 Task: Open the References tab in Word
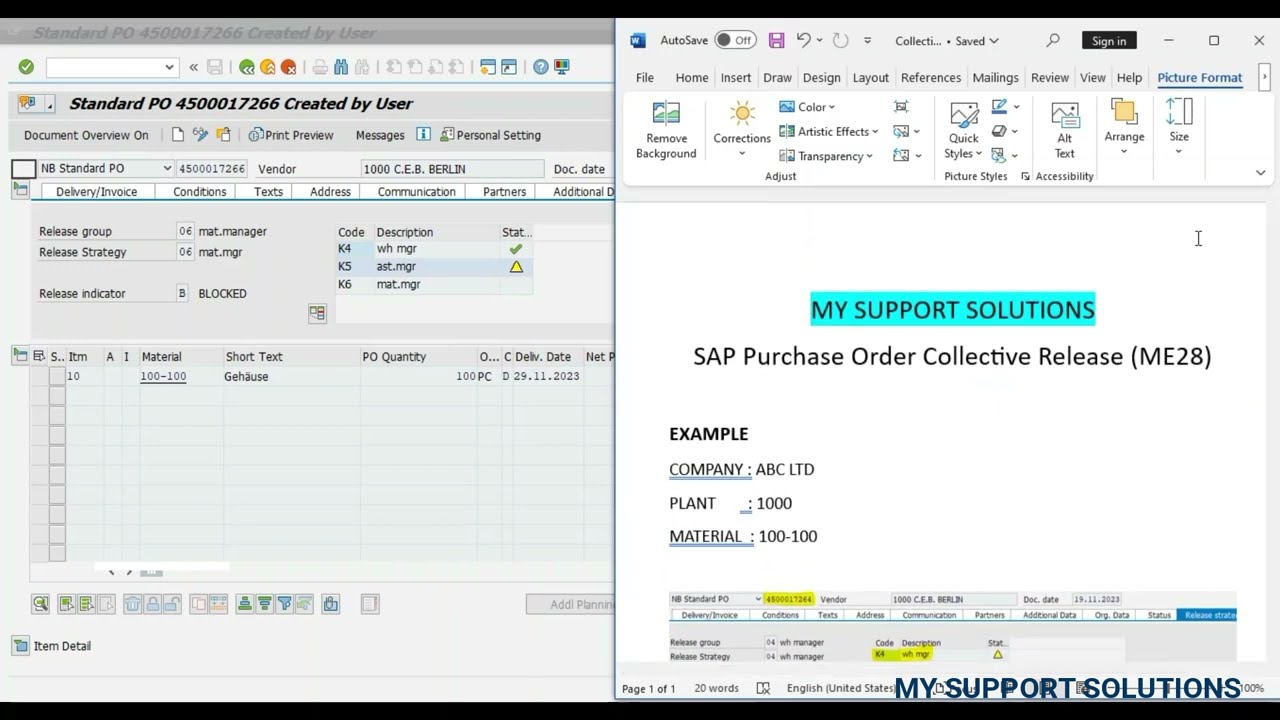coord(931,78)
